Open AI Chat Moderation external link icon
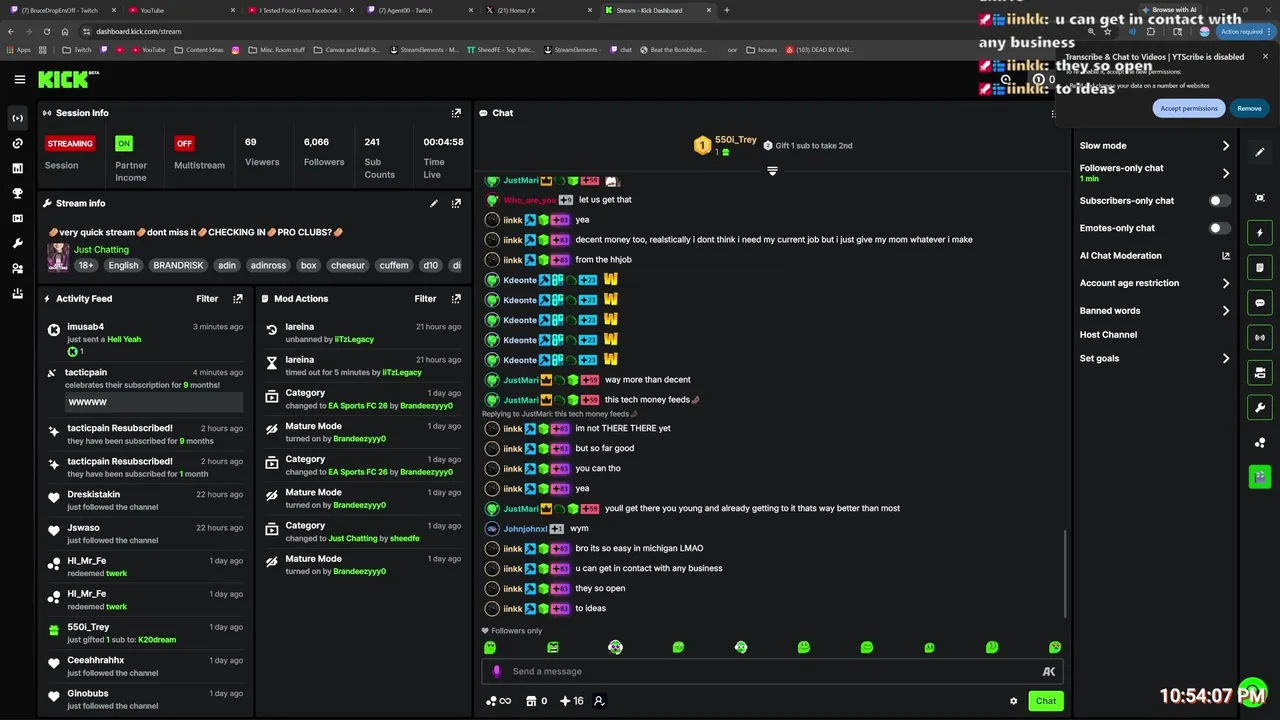Viewport: 1280px width, 720px height. [x=1226, y=256]
